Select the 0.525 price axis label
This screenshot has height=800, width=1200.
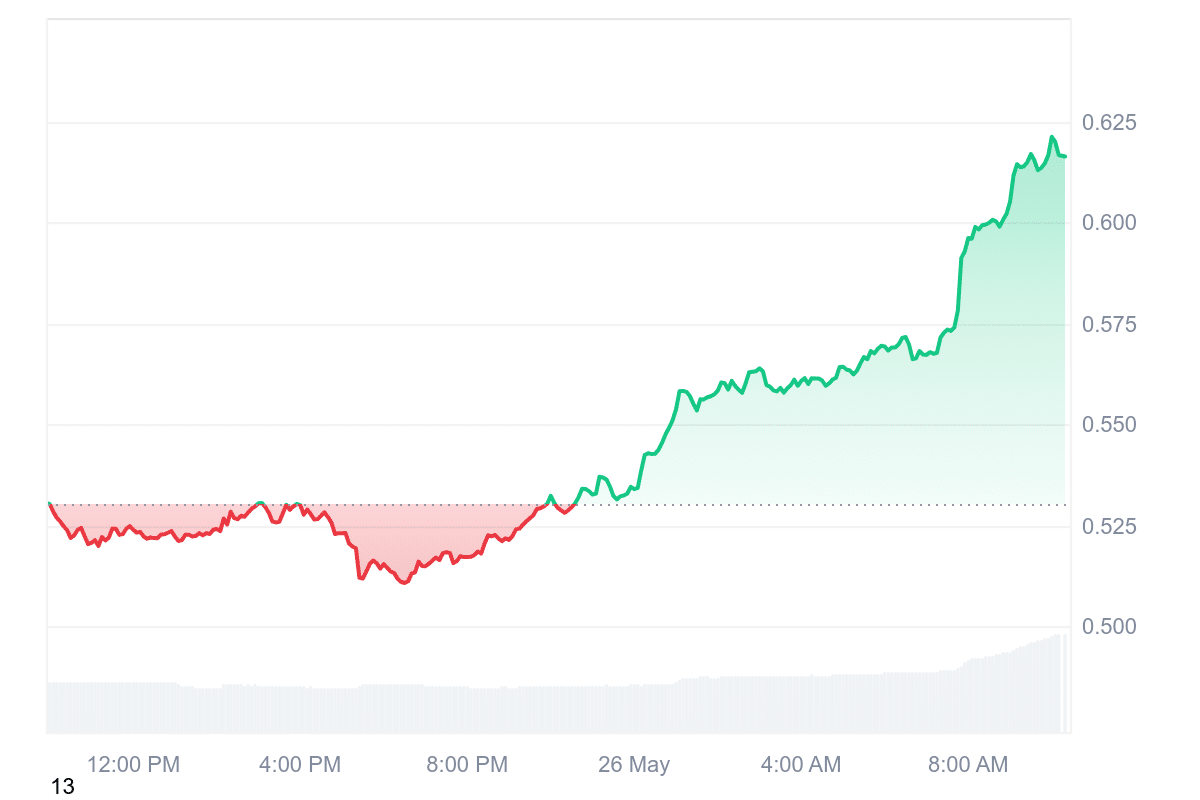pyautogui.click(x=1110, y=526)
